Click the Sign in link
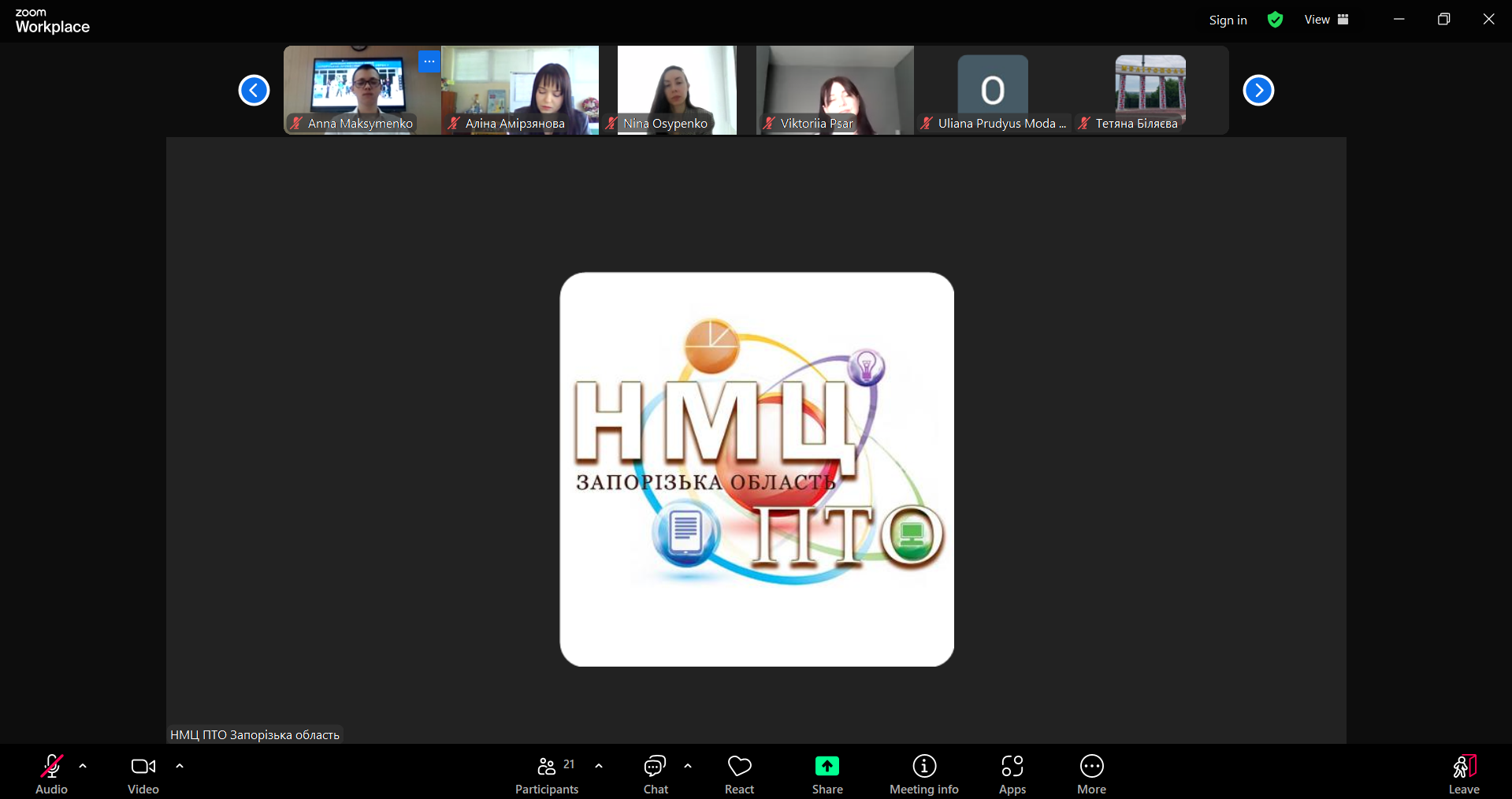 coord(1228,20)
